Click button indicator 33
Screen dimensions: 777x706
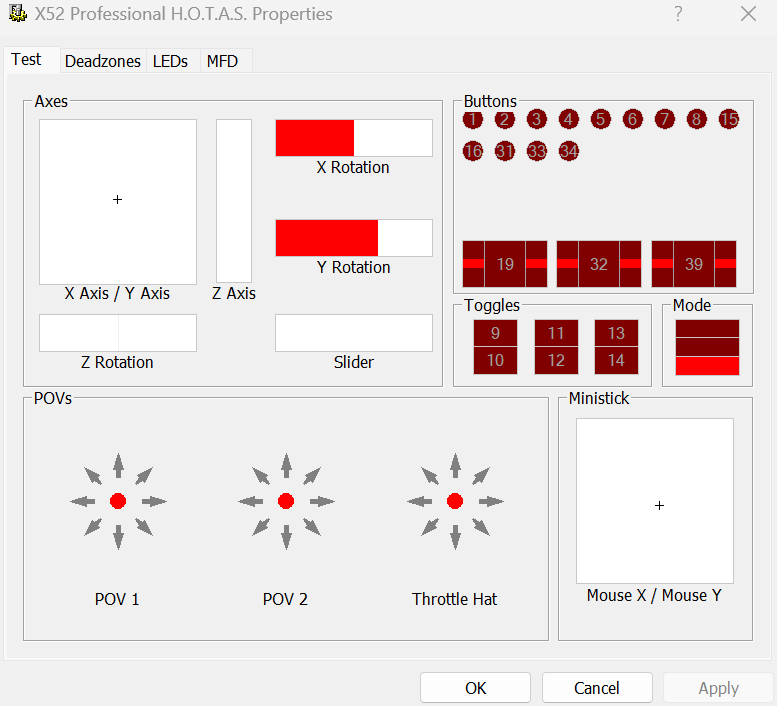pyautogui.click(x=537, y=151)
